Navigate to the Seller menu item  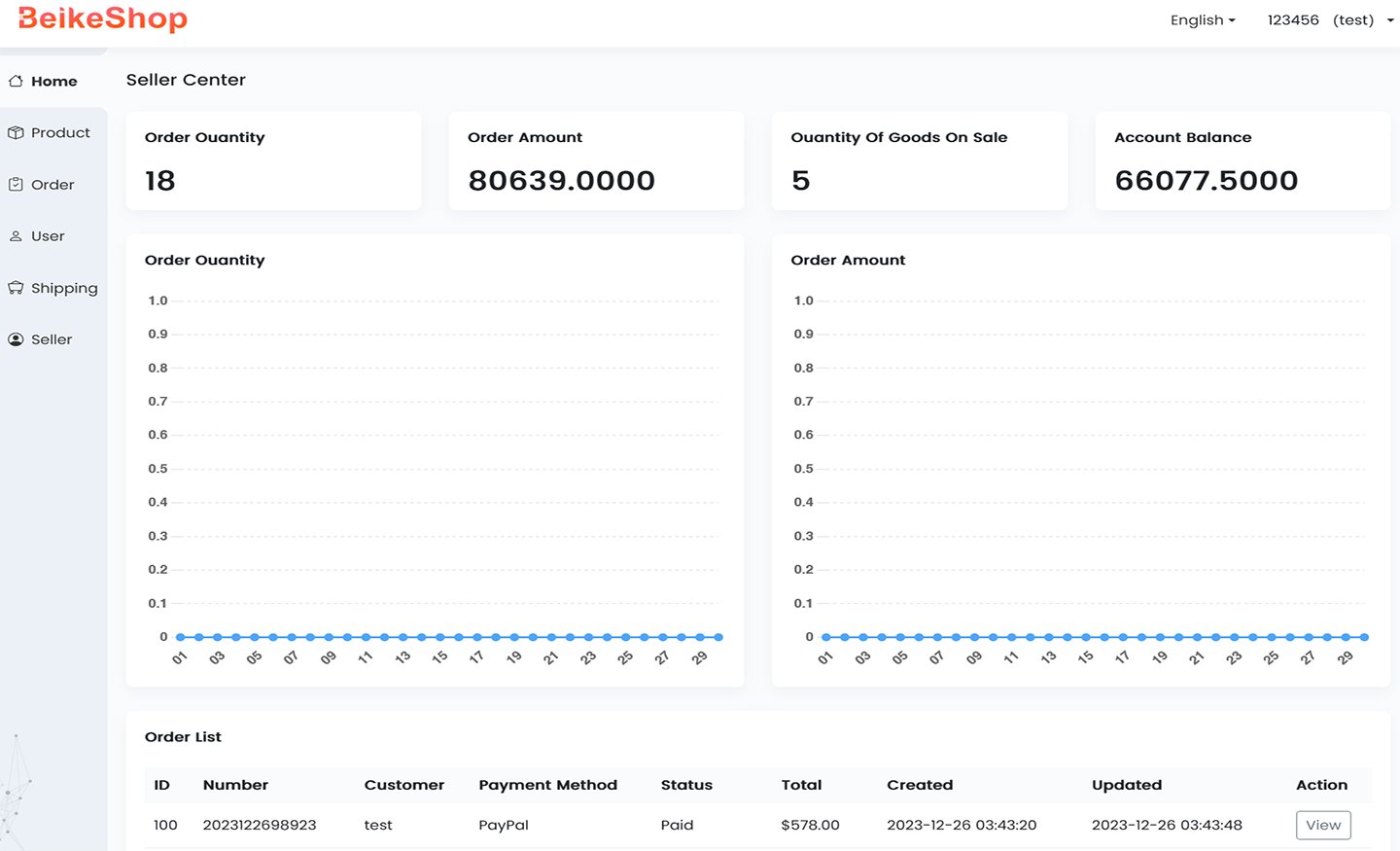pyautogui.click(x=53, y=339)
